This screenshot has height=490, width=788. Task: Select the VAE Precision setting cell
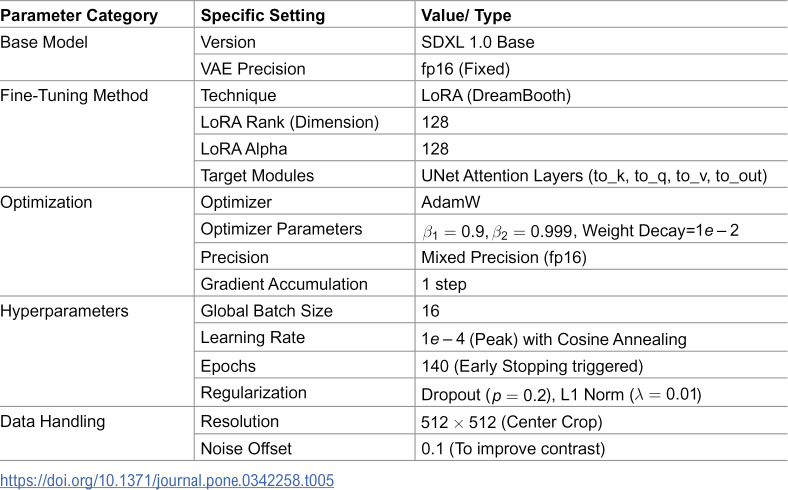coord(305,68)
